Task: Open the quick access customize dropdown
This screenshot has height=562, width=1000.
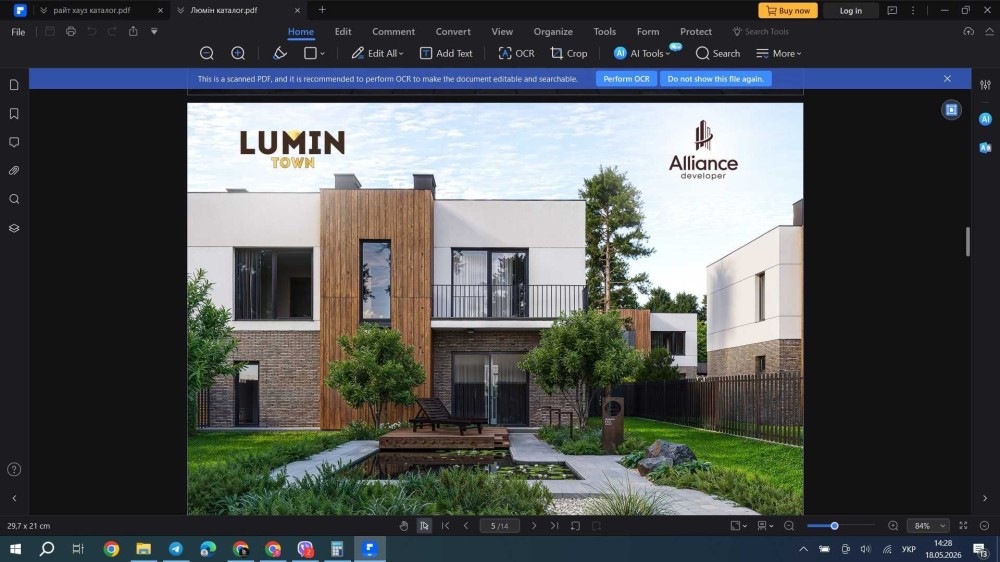Action: (154, 31)
